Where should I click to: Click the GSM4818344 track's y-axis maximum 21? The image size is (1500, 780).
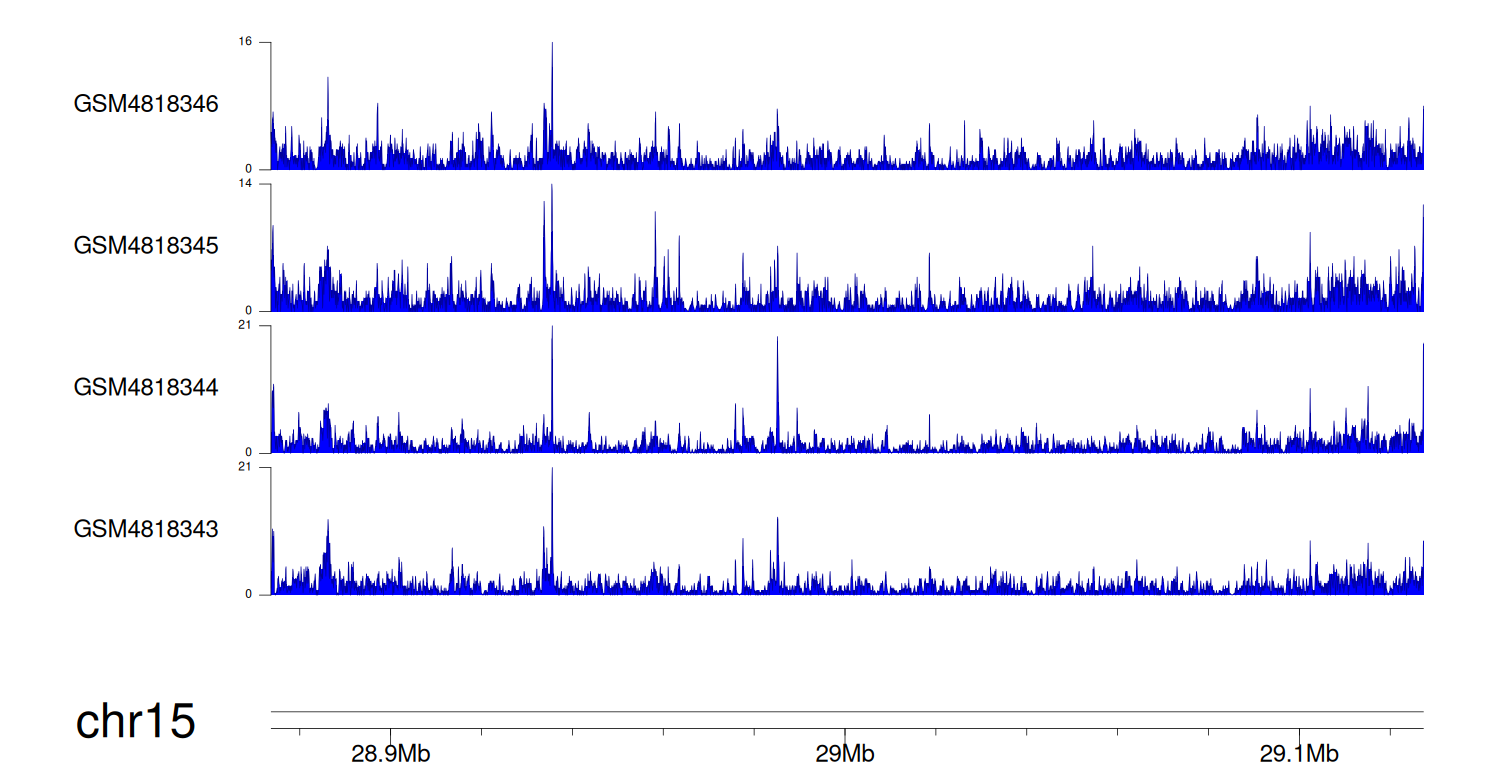tap(245, 326)
